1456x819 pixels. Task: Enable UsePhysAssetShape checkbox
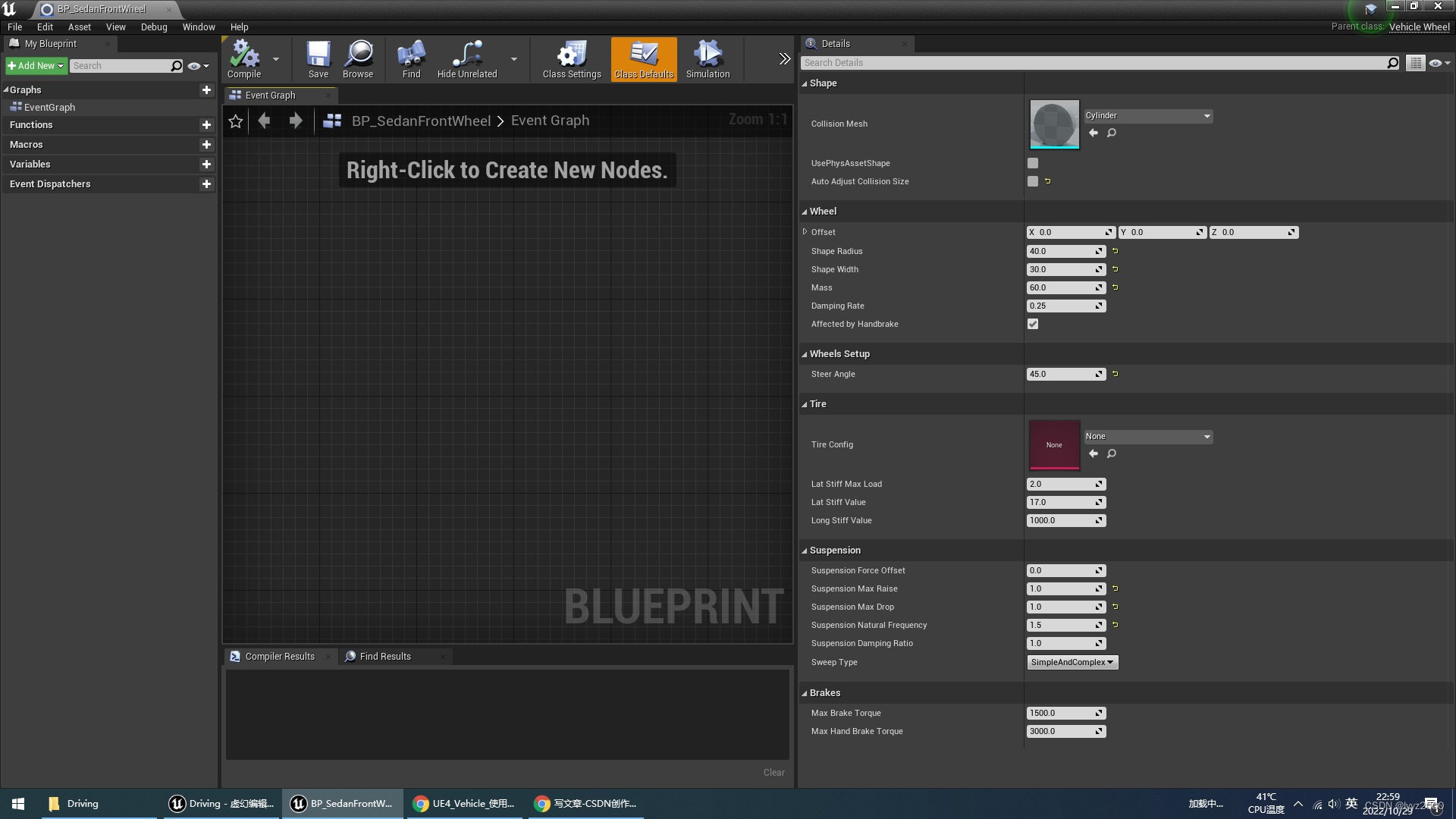pyautogui.click(x=1033, y=163)
